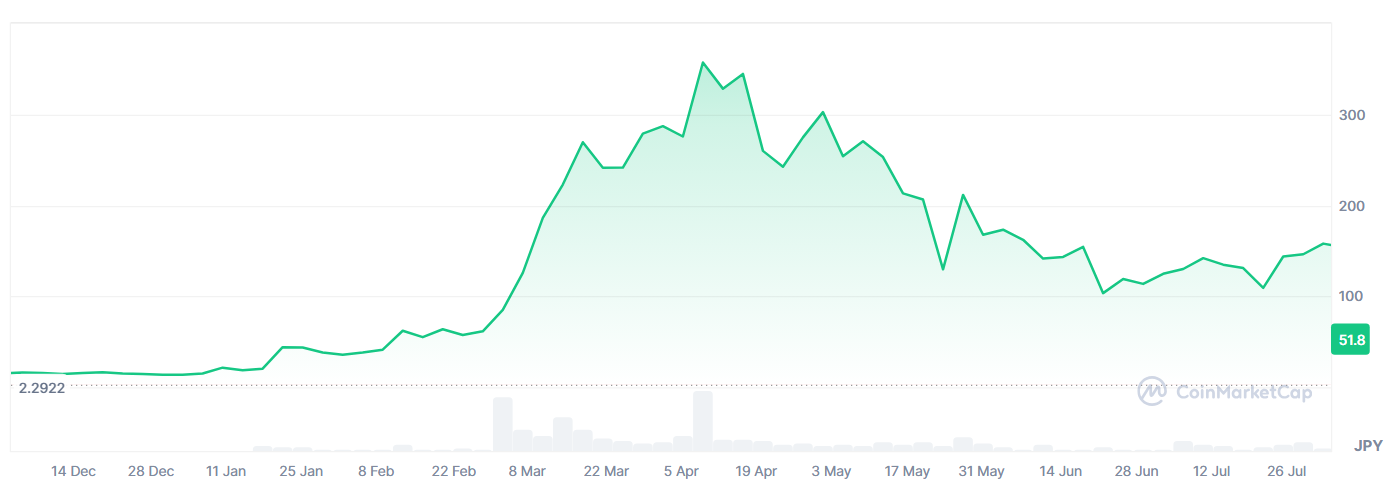Click the green 51.8 current price badge
The height and width of the screenshot is (504, 1390).
pyautogui.click(x=1351, y=340)
